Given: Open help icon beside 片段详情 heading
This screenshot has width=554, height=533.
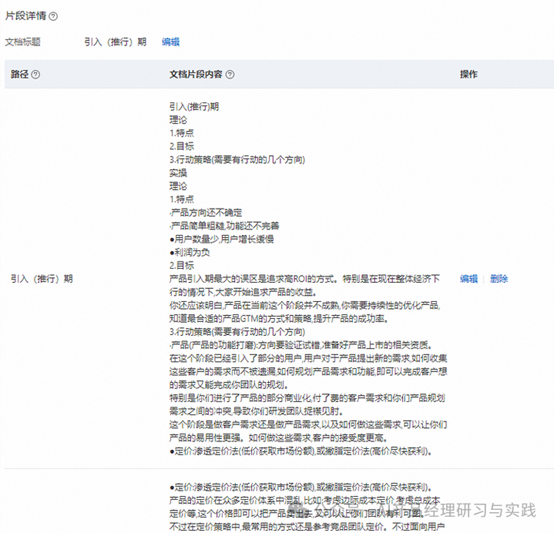Looking at the screenshot, I should coord(53,16).
